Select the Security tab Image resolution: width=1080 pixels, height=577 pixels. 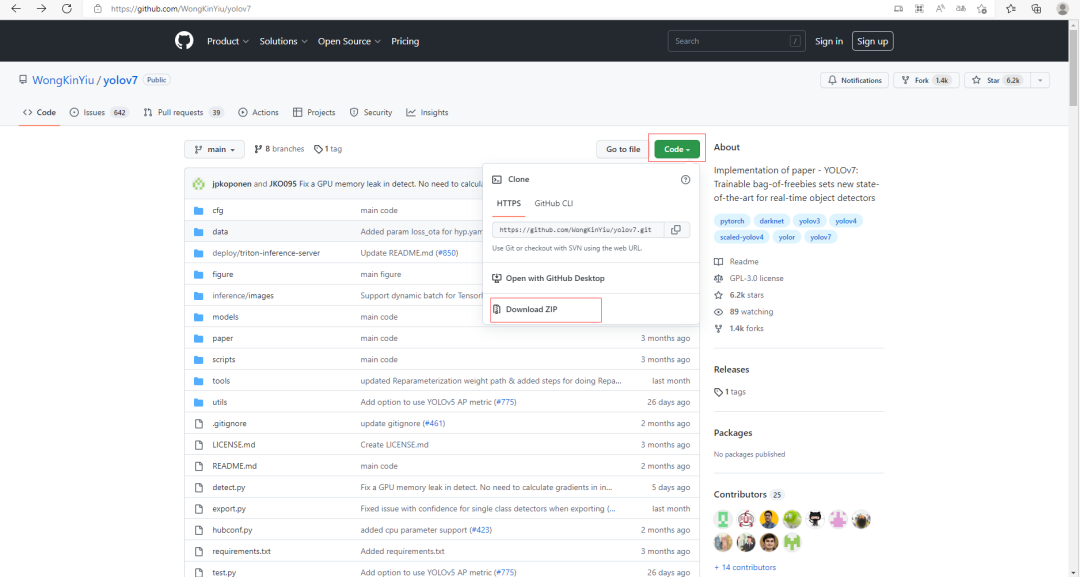[x=371, y=113]
